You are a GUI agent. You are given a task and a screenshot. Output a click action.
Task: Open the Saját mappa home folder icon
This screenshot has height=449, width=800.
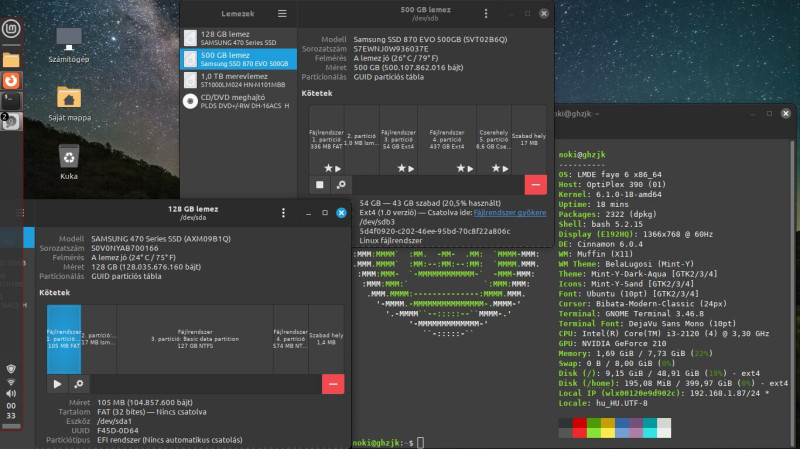[69, 104]
